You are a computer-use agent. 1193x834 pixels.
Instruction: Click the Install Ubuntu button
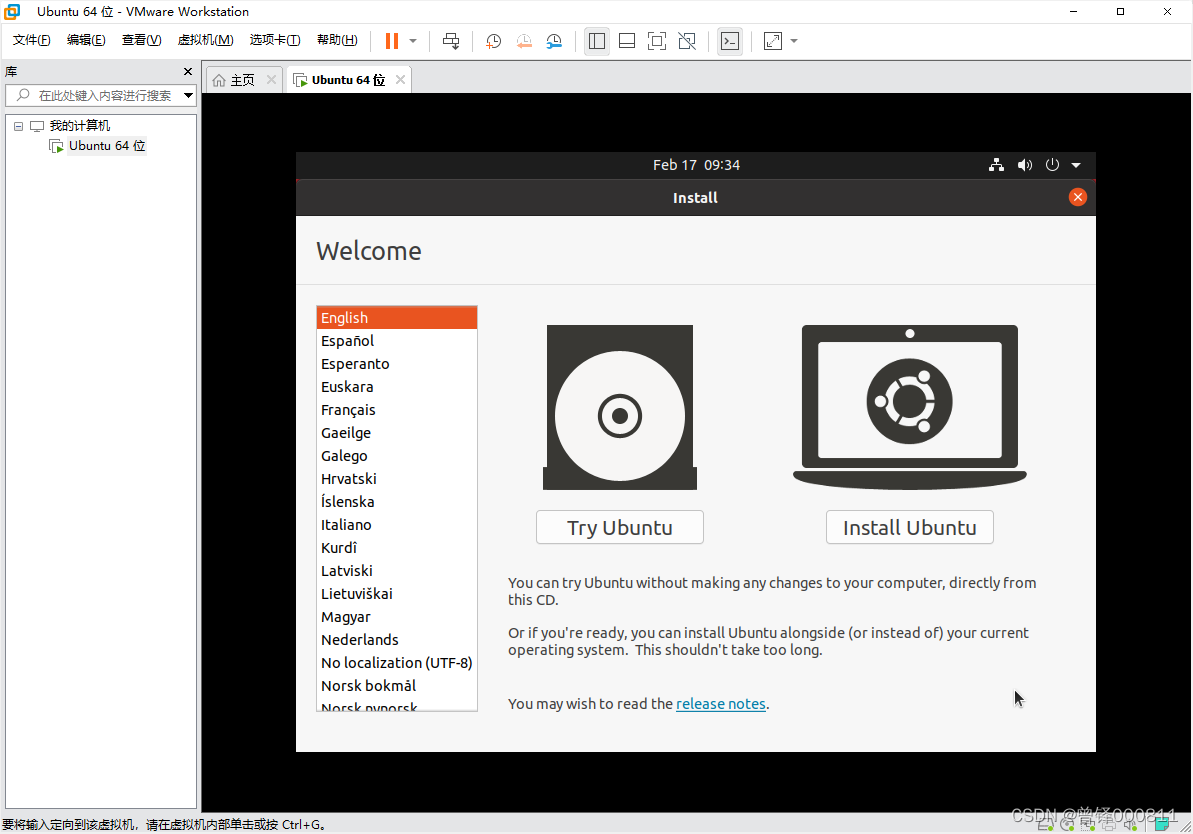tap(909, 527)
